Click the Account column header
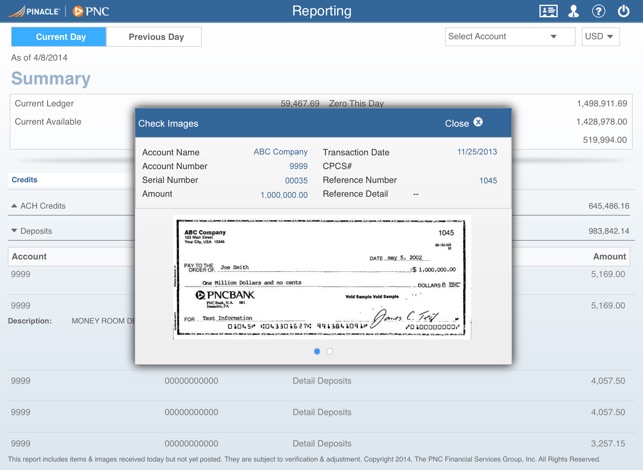The image size is (643, 470). click(29, 256)
